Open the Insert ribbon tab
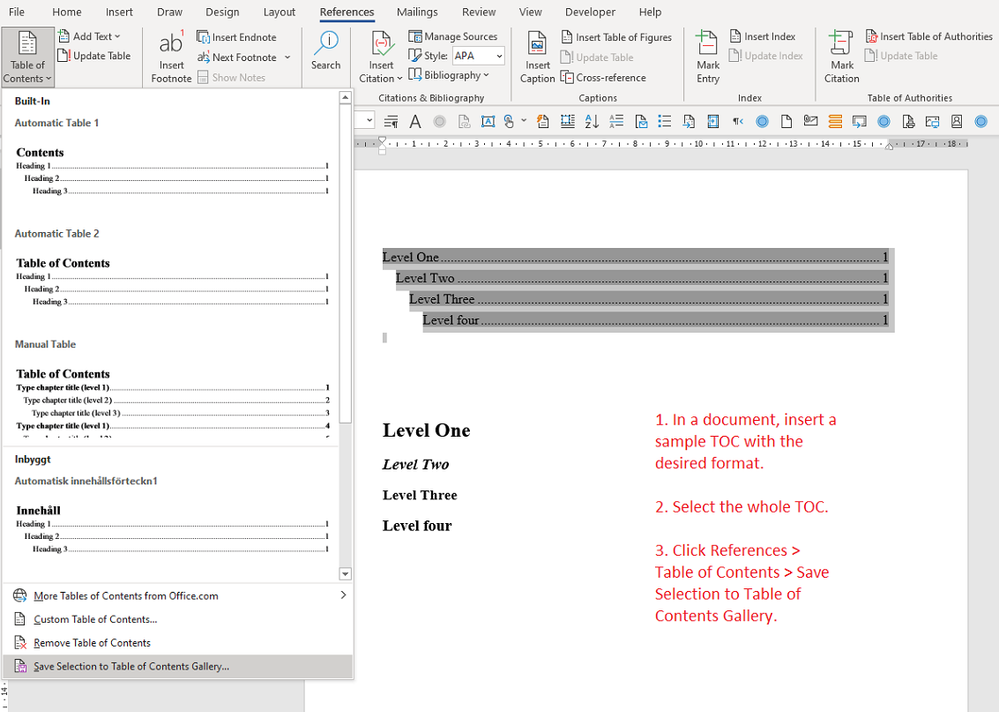 119,12
